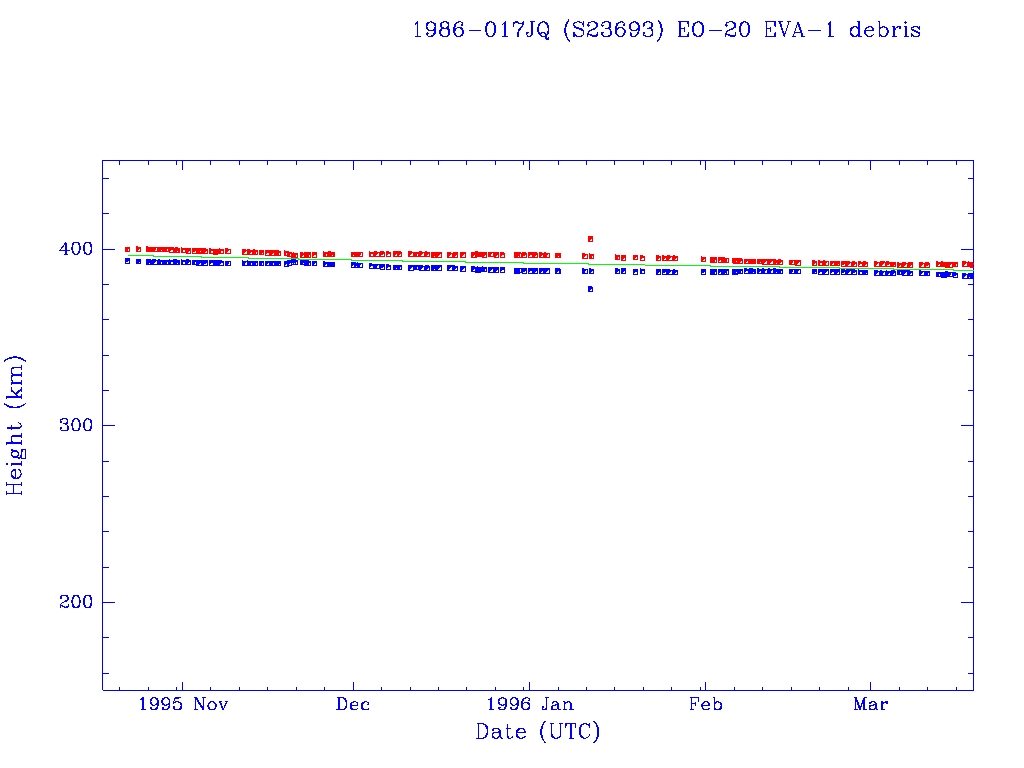Click the red outlier point above 400 km
This screenshot has height=768, width=1024.
[591, 239]
